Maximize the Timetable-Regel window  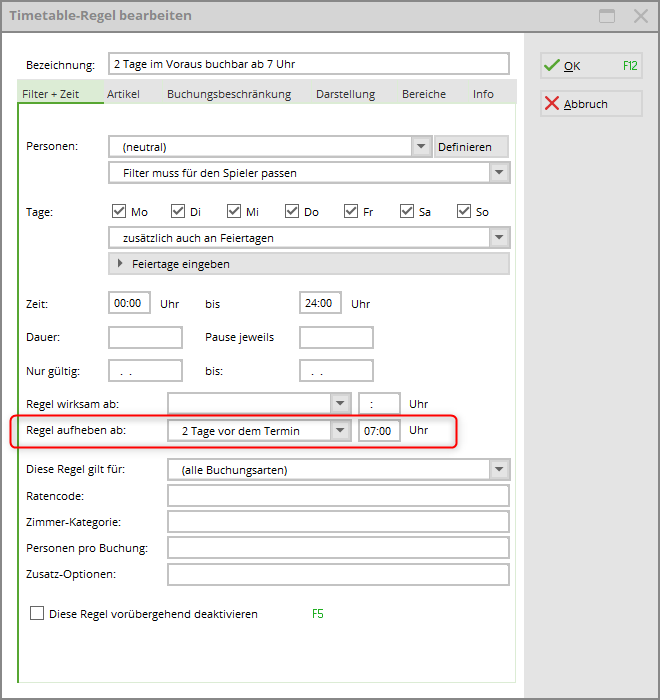(606, 16)
